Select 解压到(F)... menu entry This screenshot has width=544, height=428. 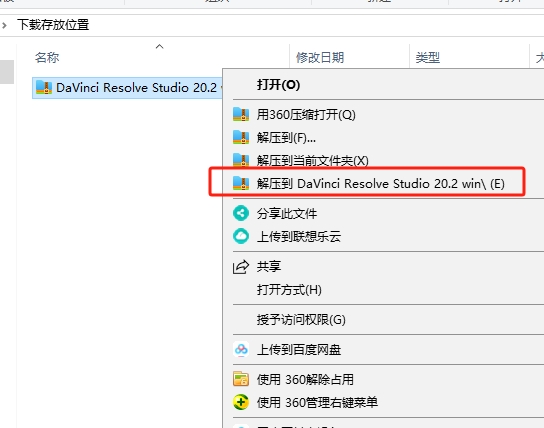point(286,138)
